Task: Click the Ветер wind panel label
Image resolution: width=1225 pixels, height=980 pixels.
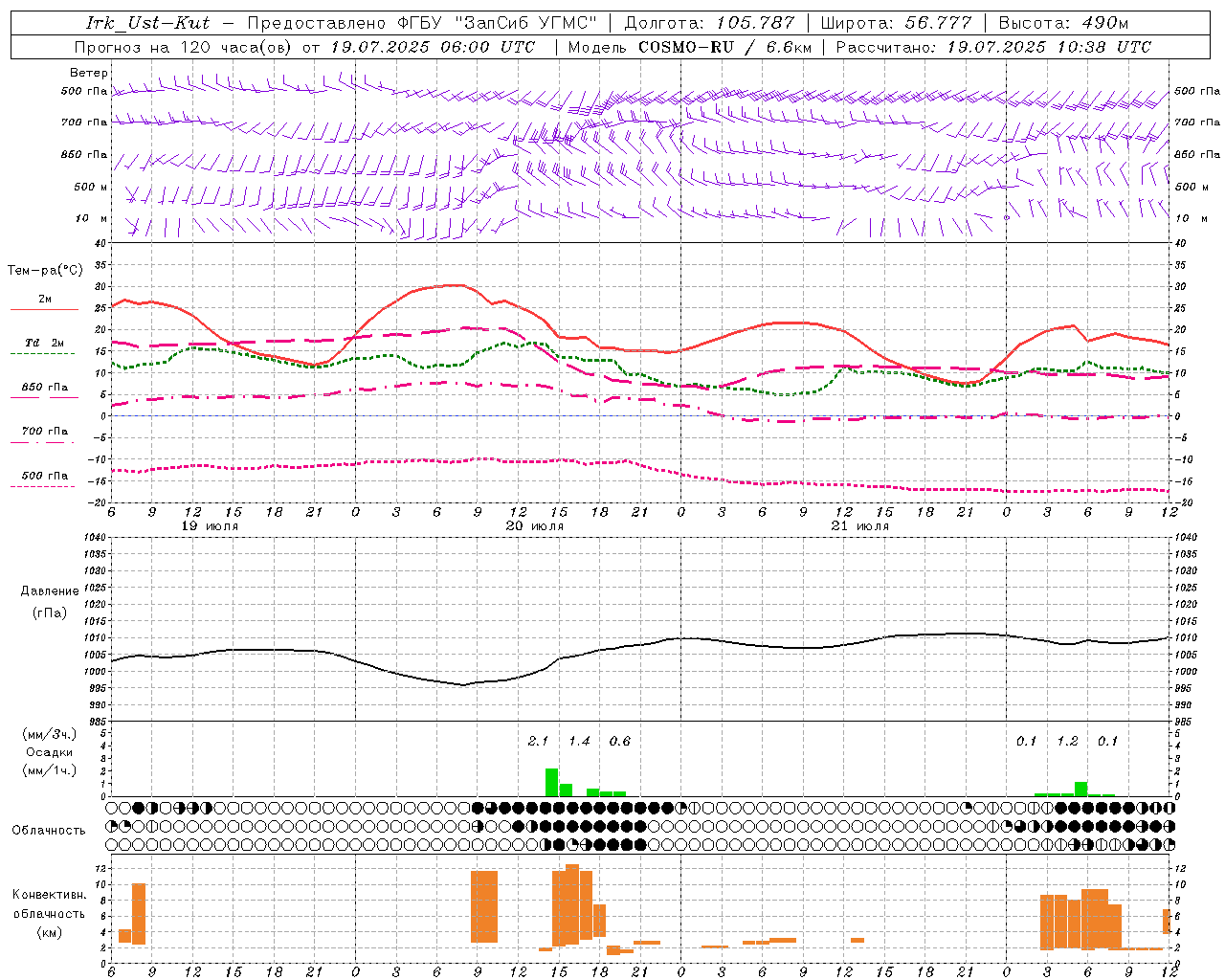Action: coord(89,73)
